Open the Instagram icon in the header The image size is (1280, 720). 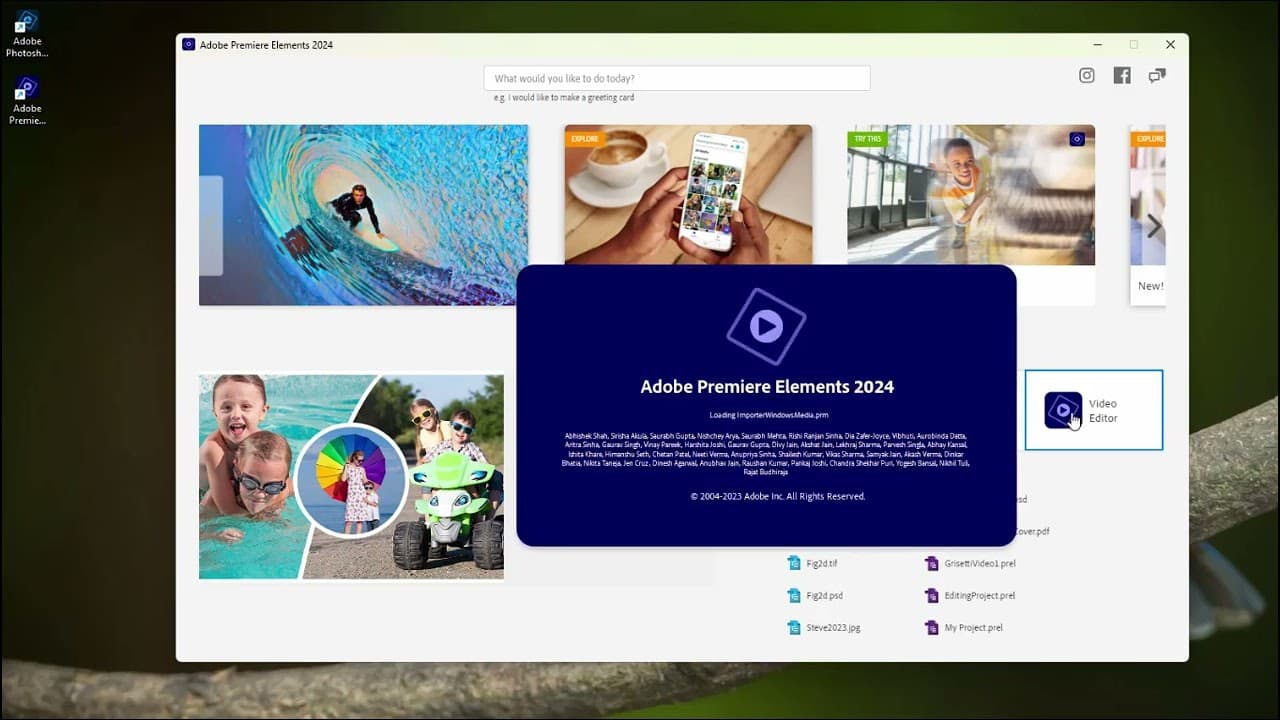point(1087,75)
